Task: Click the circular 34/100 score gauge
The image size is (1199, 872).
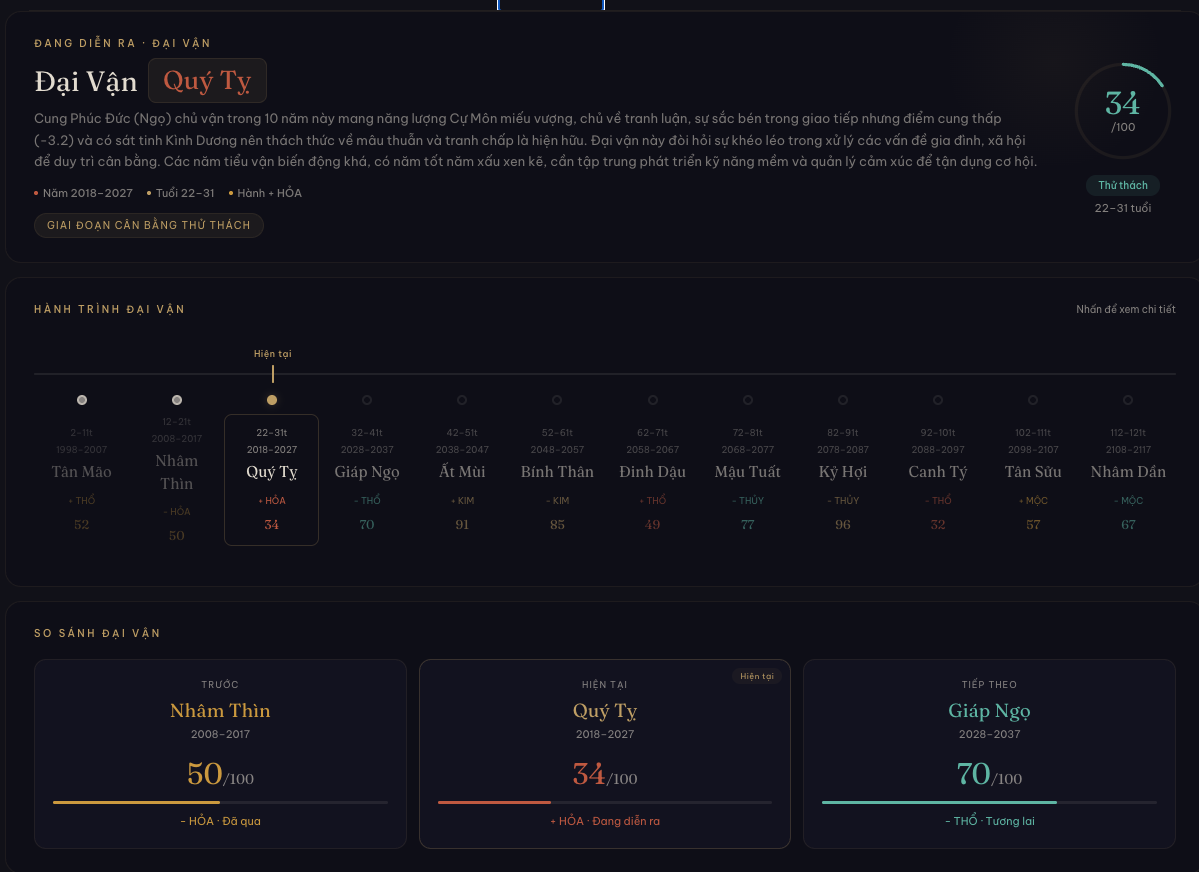Action: pyautogui.click(x=1122, y=111)
